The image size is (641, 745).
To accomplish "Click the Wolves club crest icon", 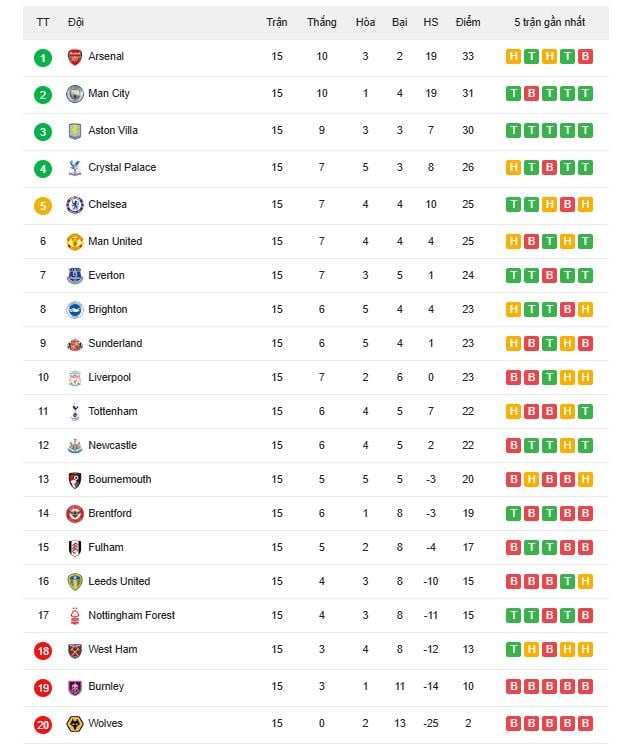I will [75, 724].
